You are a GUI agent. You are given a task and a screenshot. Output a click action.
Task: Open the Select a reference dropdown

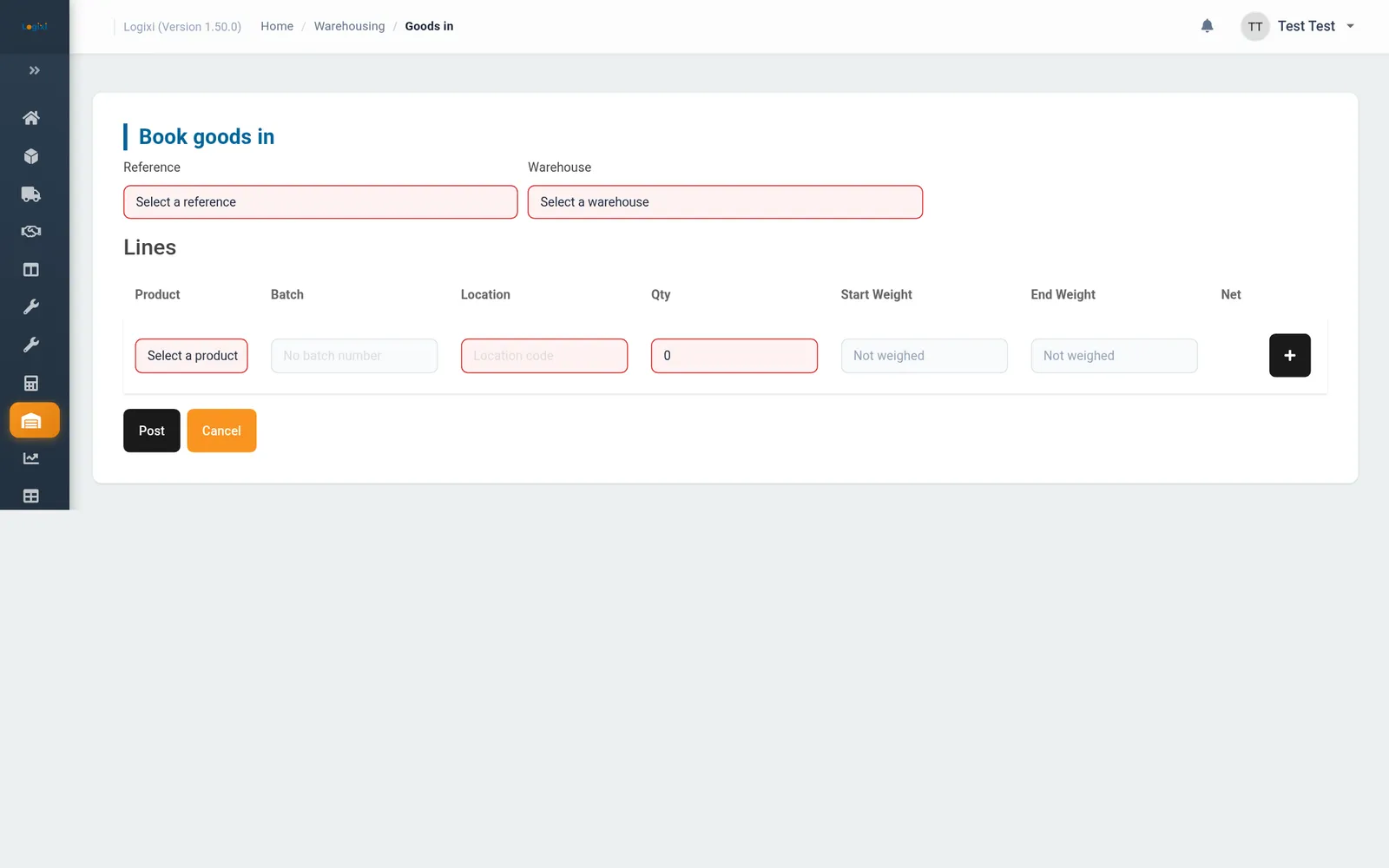click(x=320, y=202)
